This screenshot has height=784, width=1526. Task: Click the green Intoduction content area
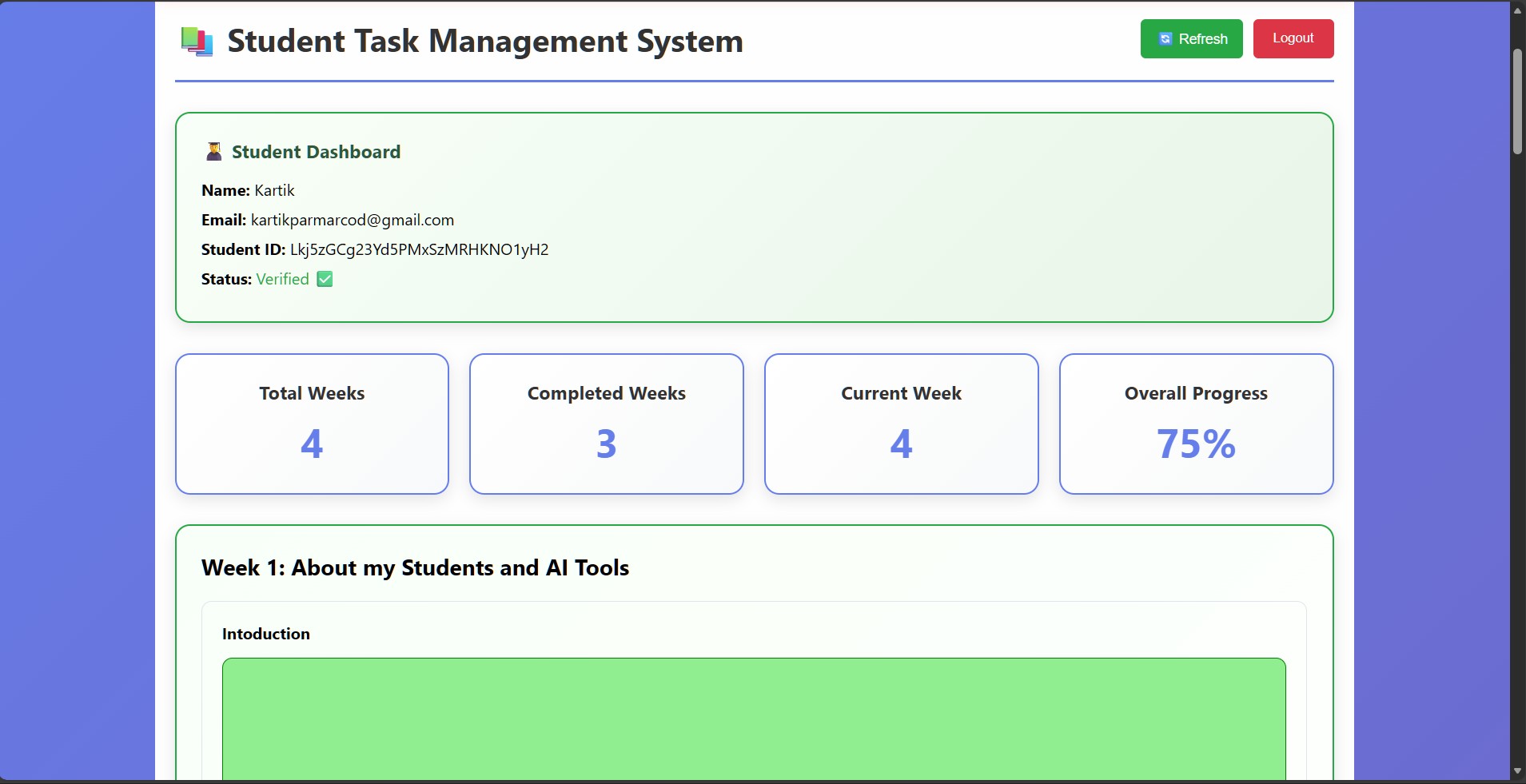coord(753,718)
